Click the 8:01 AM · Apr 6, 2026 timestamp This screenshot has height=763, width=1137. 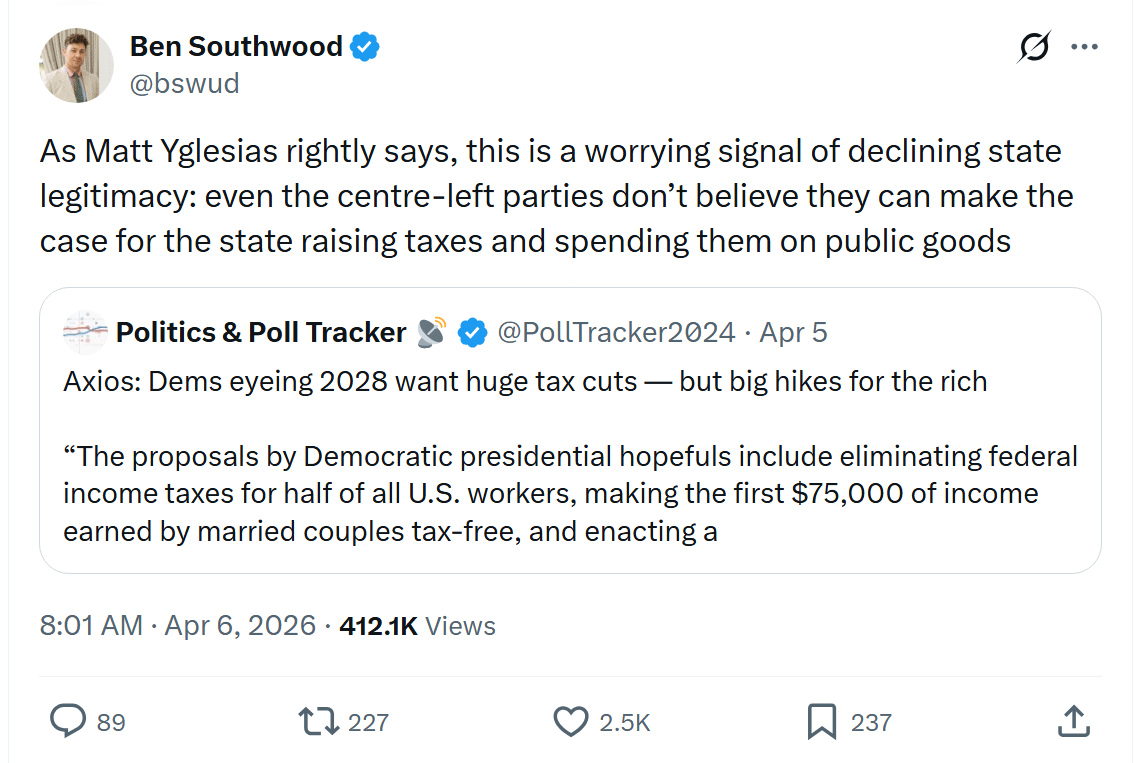[x=177, y=626]
